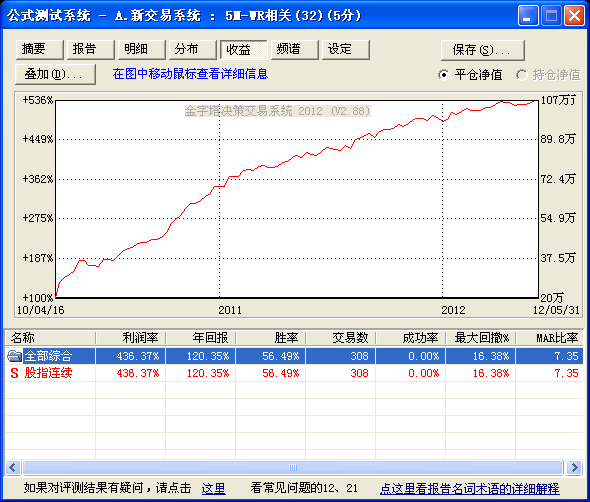Open the 明细 details tab
The width and height of the screenshot is (590, 502).
[x=141, y=50]
